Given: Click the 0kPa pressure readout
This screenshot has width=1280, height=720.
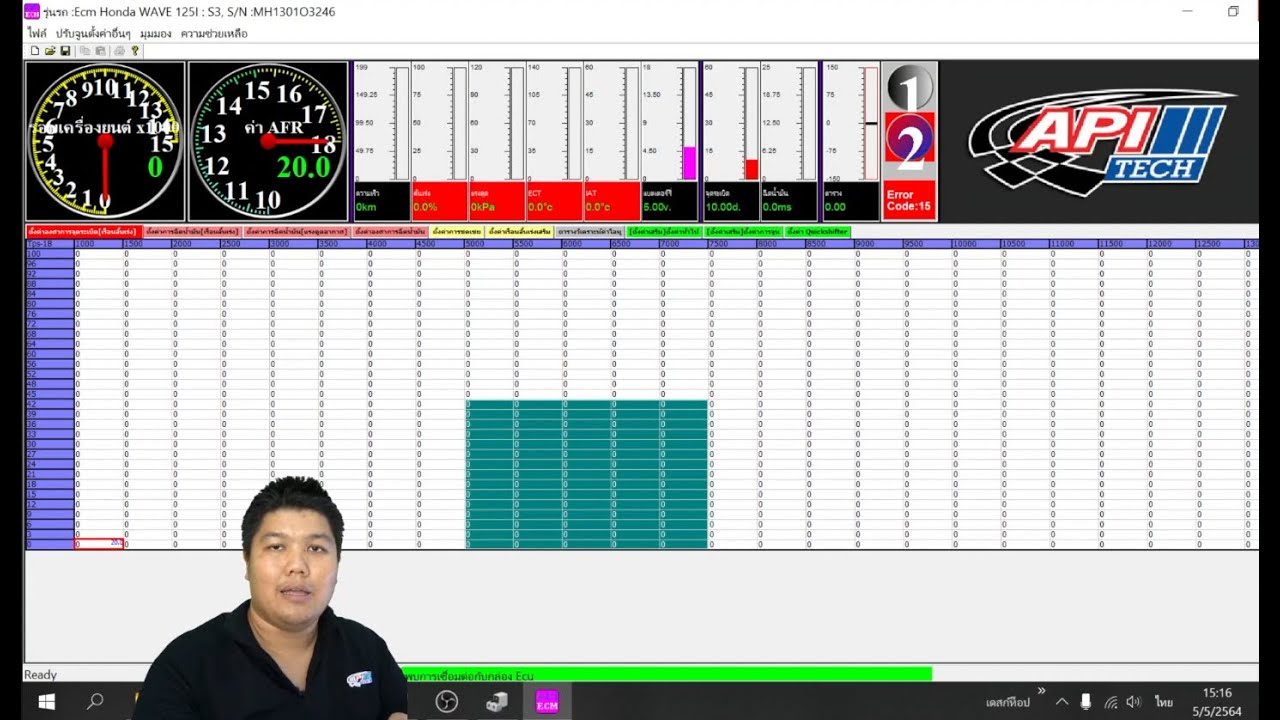Looking at the screenshot, I should tap(496, 201).
